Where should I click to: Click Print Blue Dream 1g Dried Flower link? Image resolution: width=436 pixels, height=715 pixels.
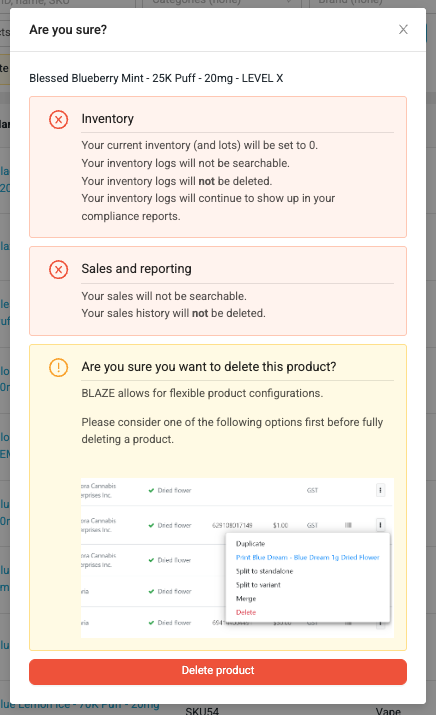coord(307,557)
